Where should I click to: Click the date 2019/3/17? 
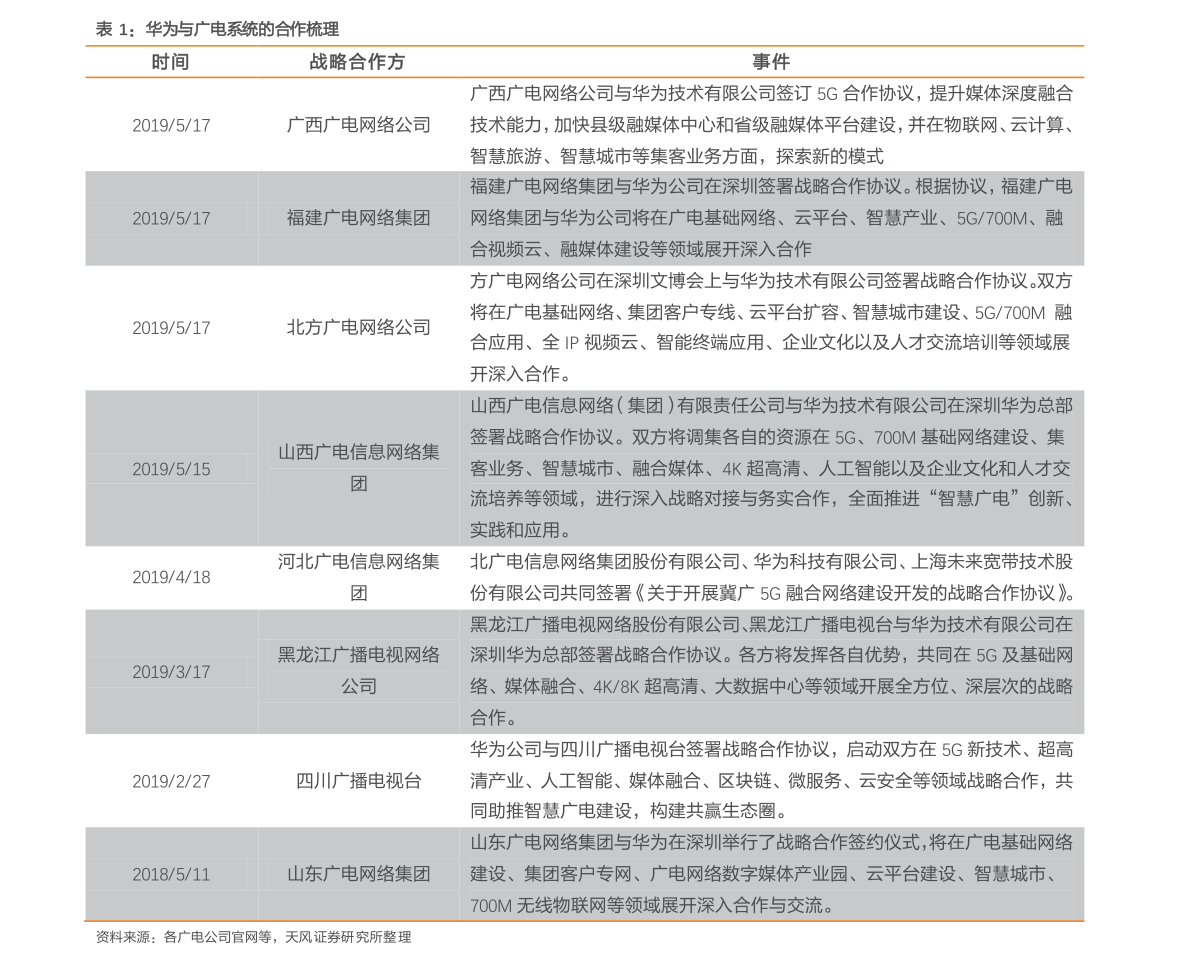point(171,672)
